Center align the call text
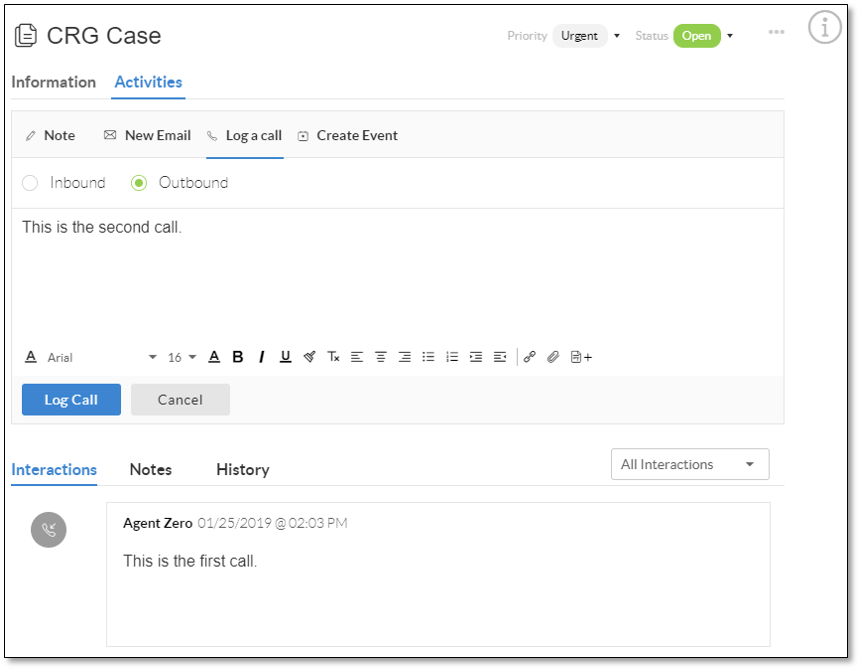The height and width of the screenshot is (671, 861). tap(381, 357)
